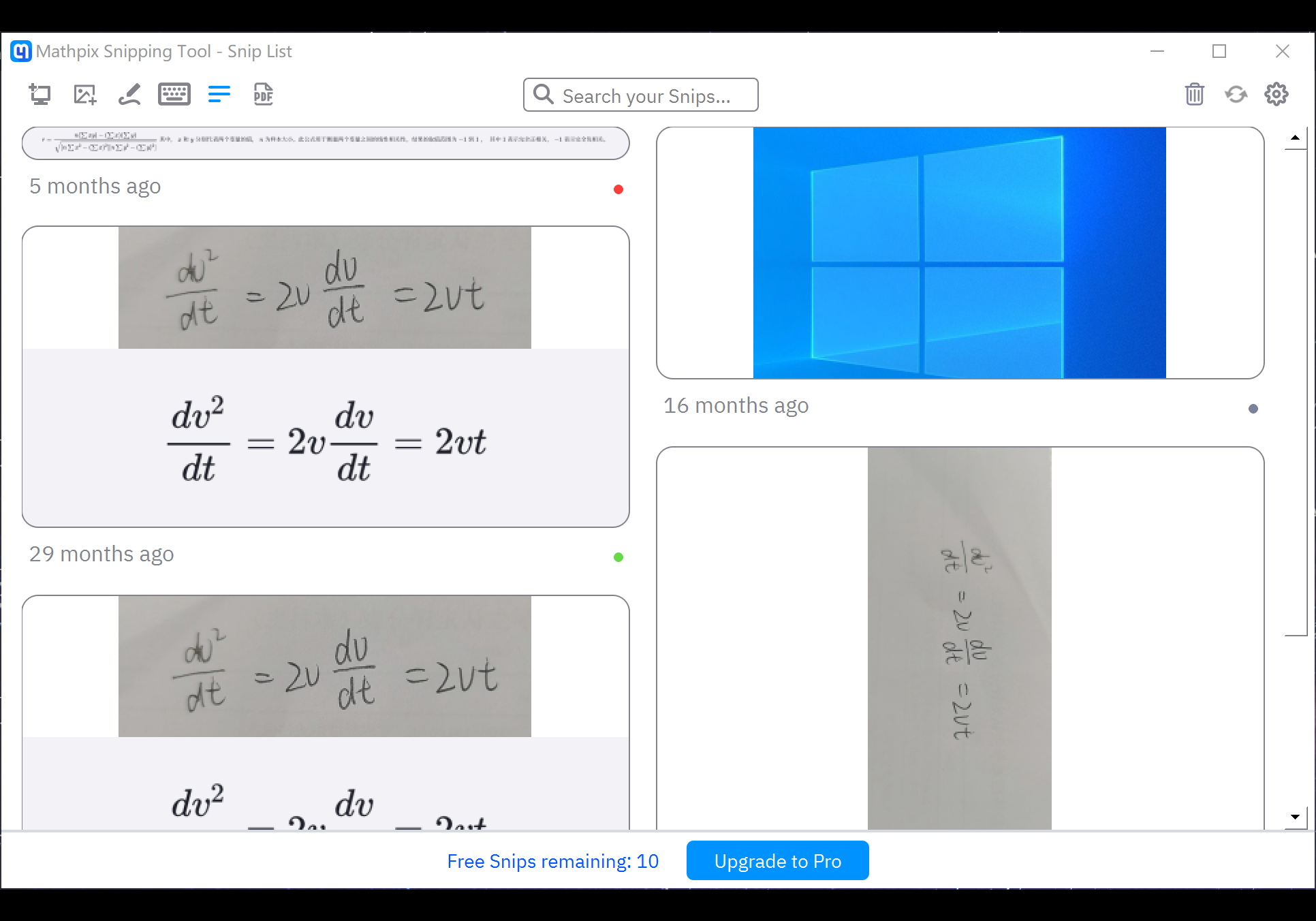Select the 29 months ago handwritten equation image
1316x921 pixels.
tap(325, 287)
